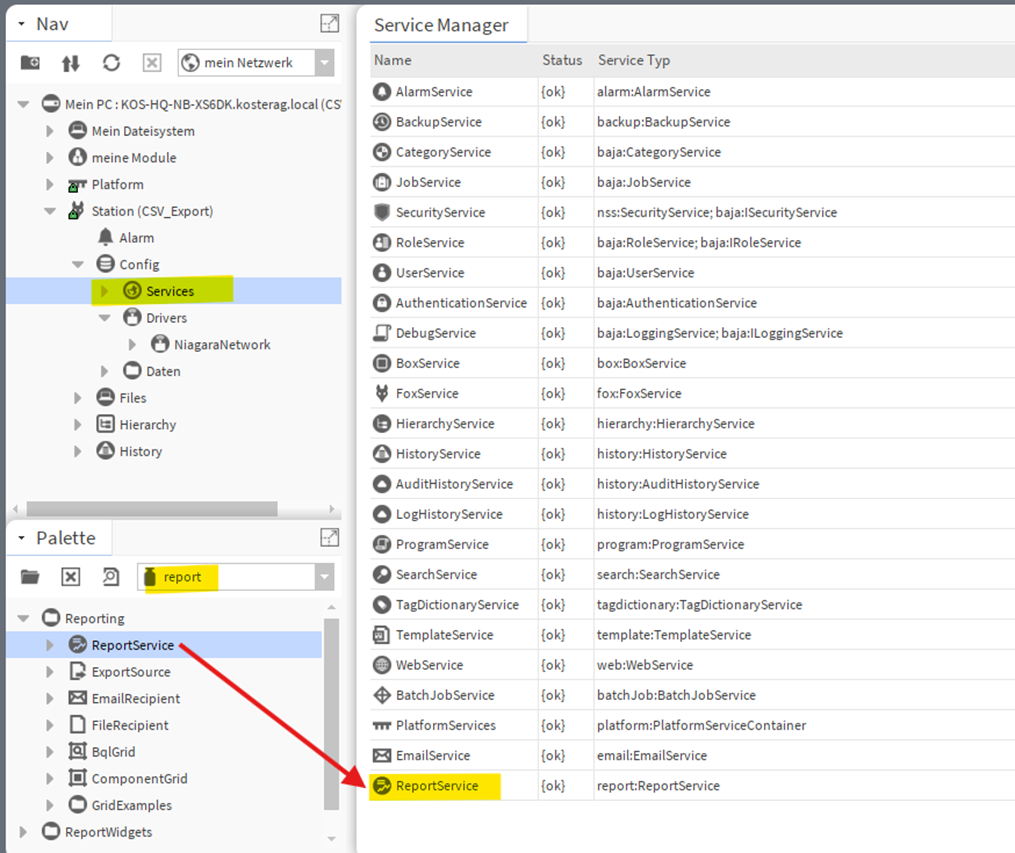Collapse the Nav panel header menu
This screenshot has width=1015, height=853.
pyautogui.click(x=21, y=24)
